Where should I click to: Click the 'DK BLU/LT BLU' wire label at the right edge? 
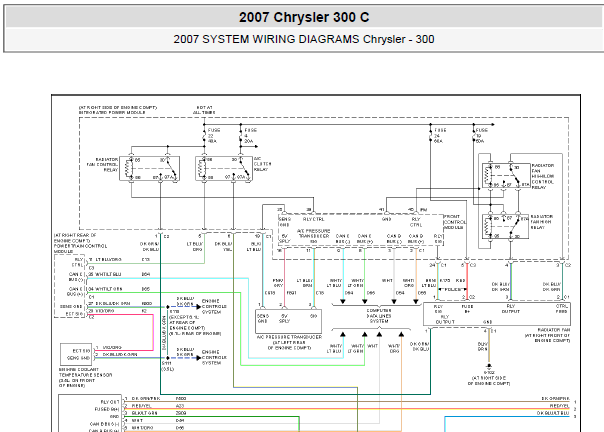tap(553, 413)
